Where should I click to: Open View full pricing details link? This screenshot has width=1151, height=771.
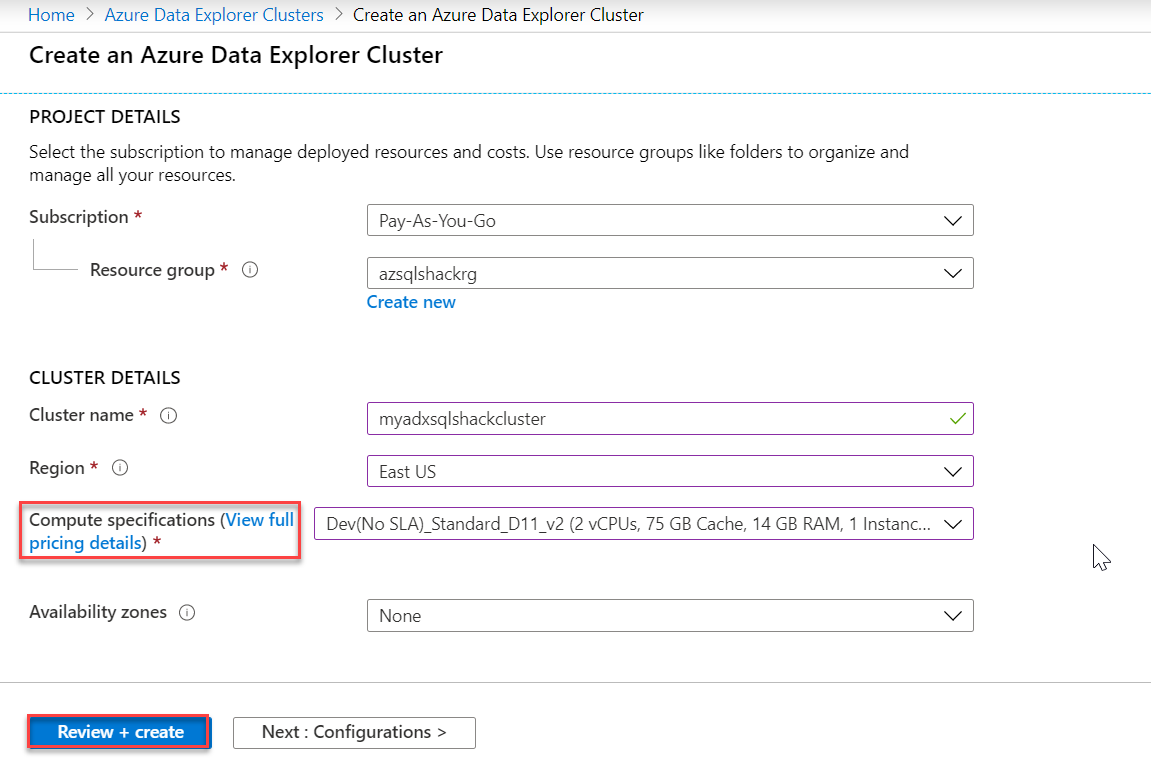coord(259,521)
